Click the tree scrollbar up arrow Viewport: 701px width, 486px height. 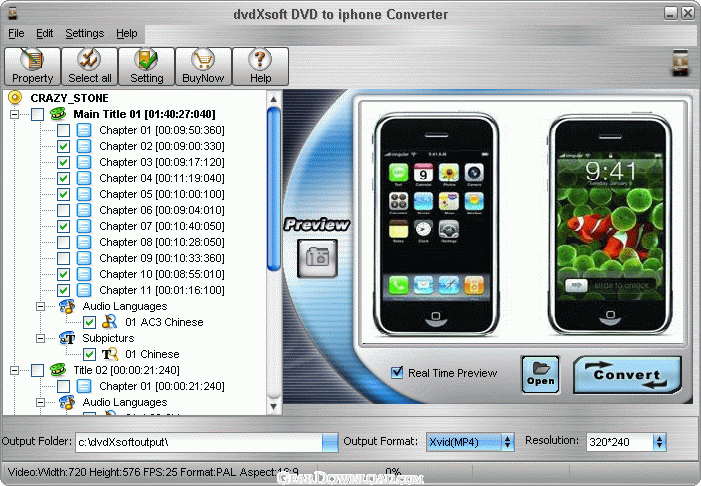[x=274, y=98]
